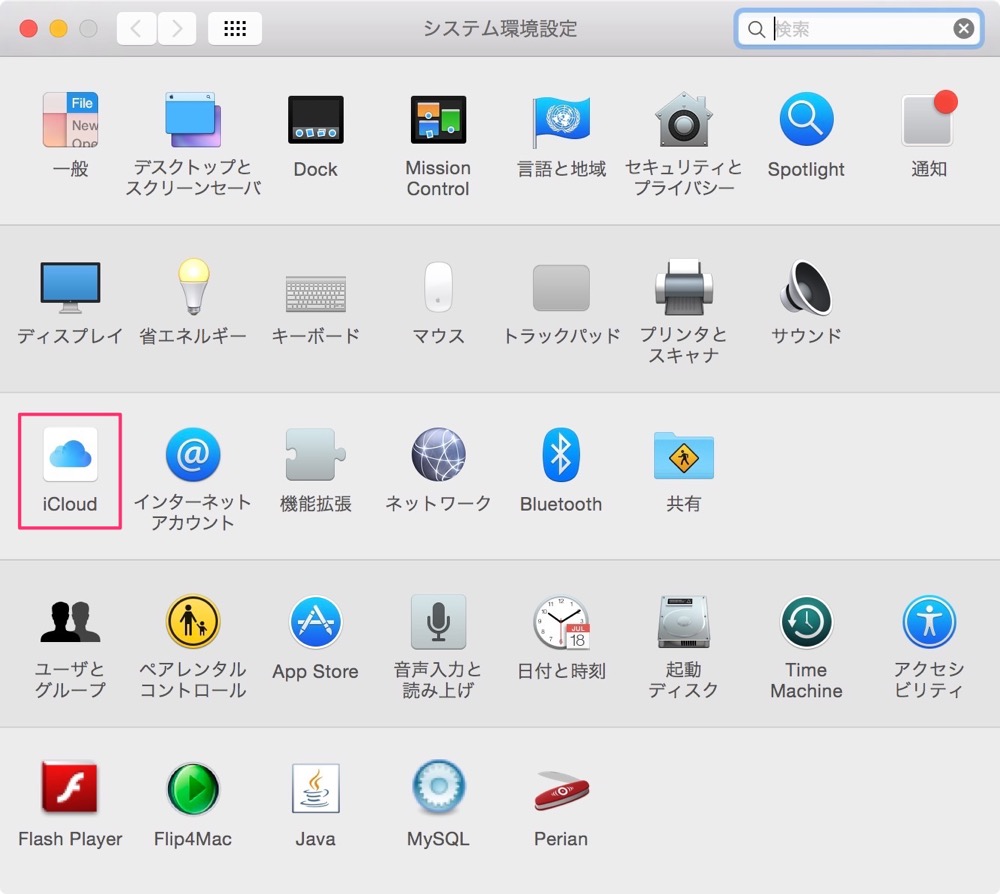Open マウス mouse preferences
The image size is (1000, 894).
[x=438, y=287]
